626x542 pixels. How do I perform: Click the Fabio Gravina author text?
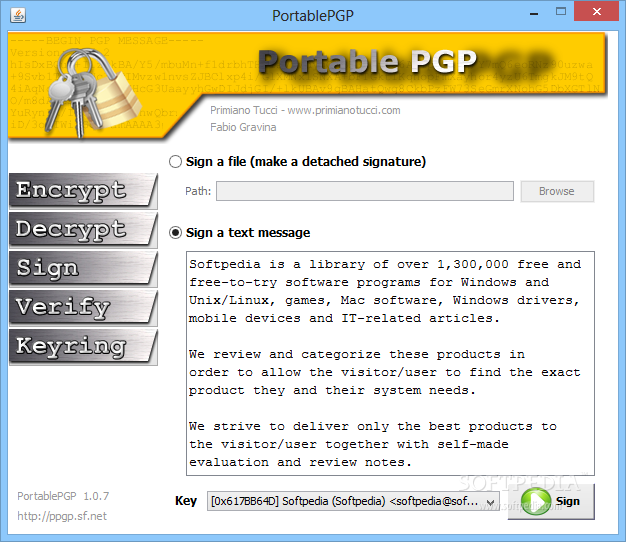coord(243,127)
